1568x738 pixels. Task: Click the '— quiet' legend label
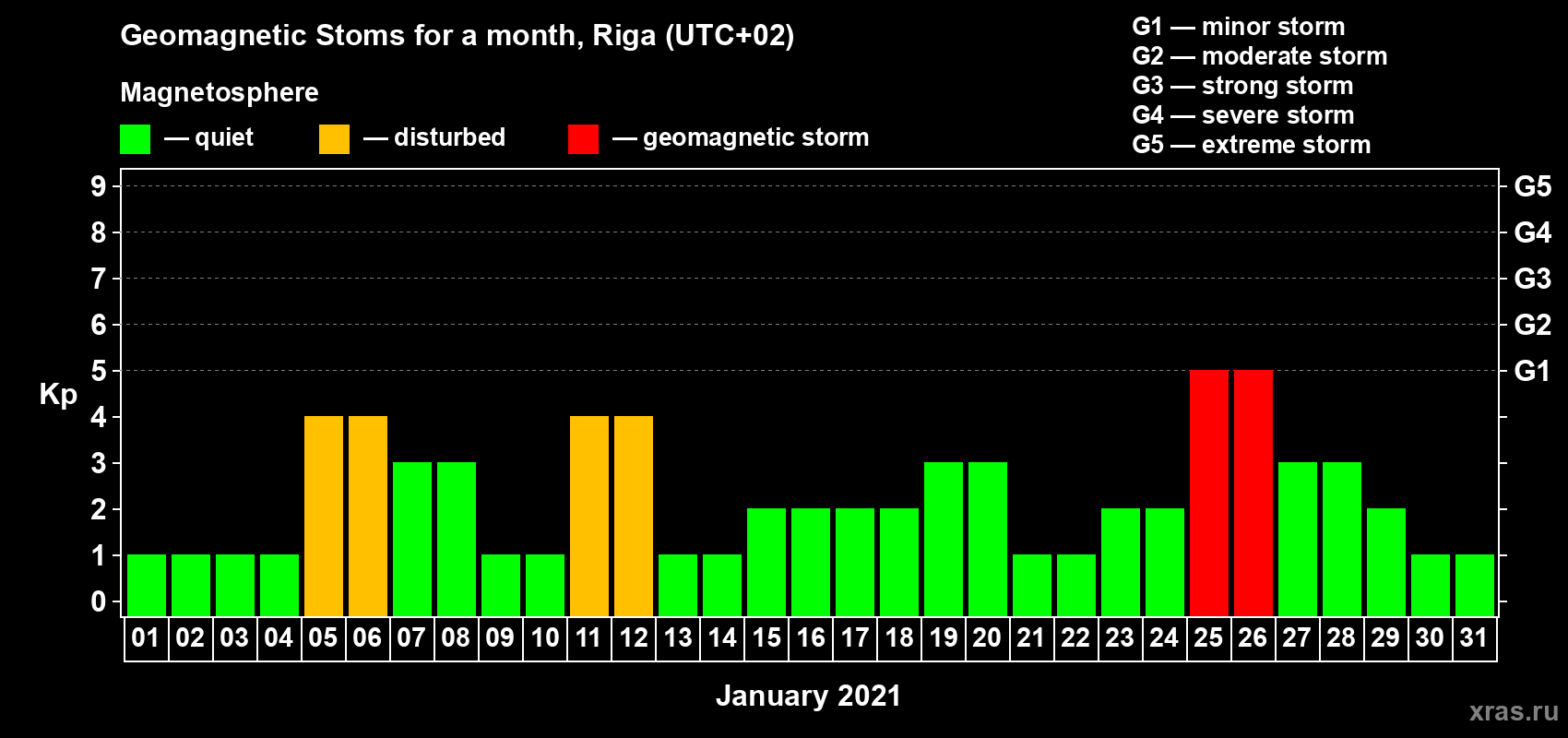(208, 138)
